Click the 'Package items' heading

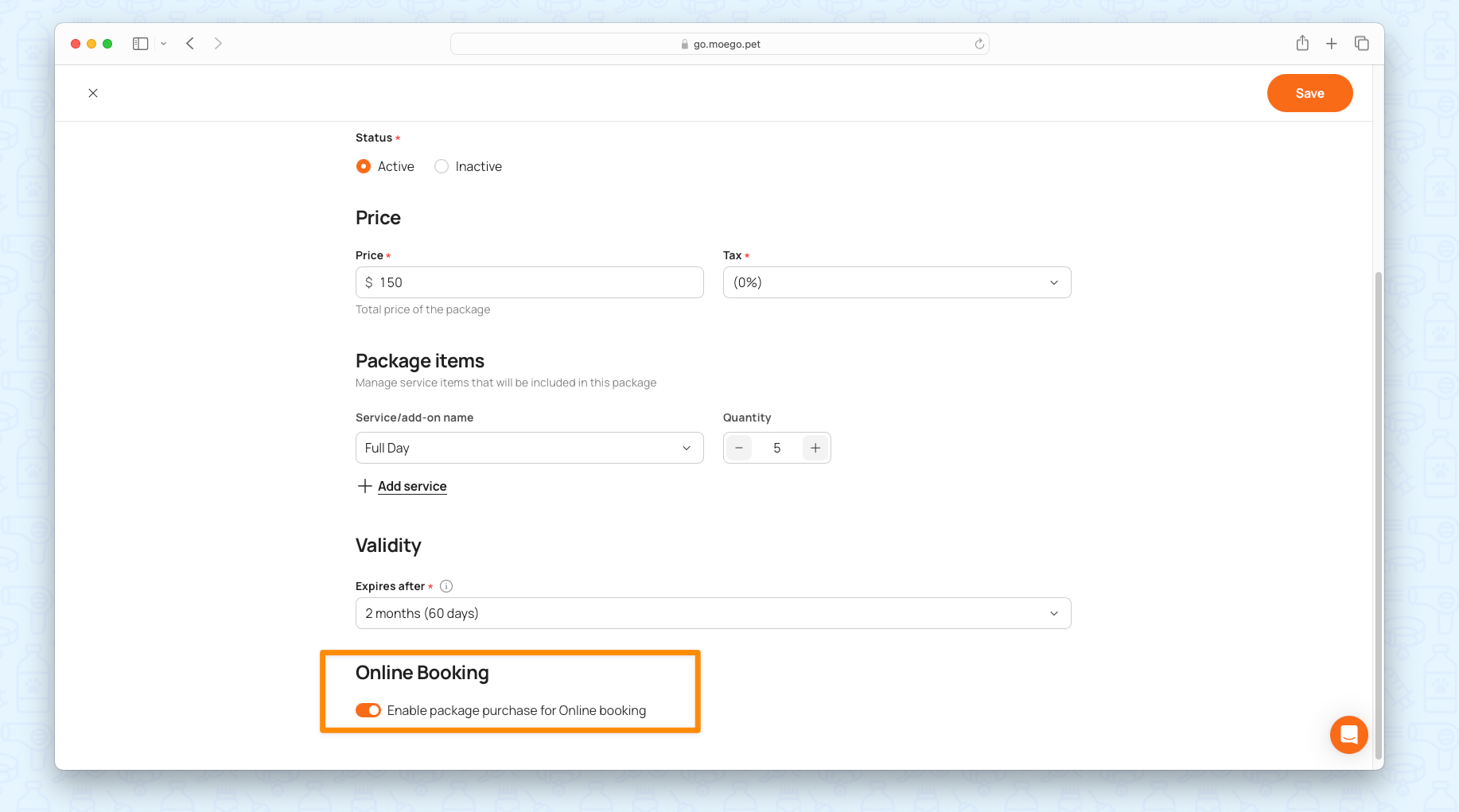pos(420,361)
